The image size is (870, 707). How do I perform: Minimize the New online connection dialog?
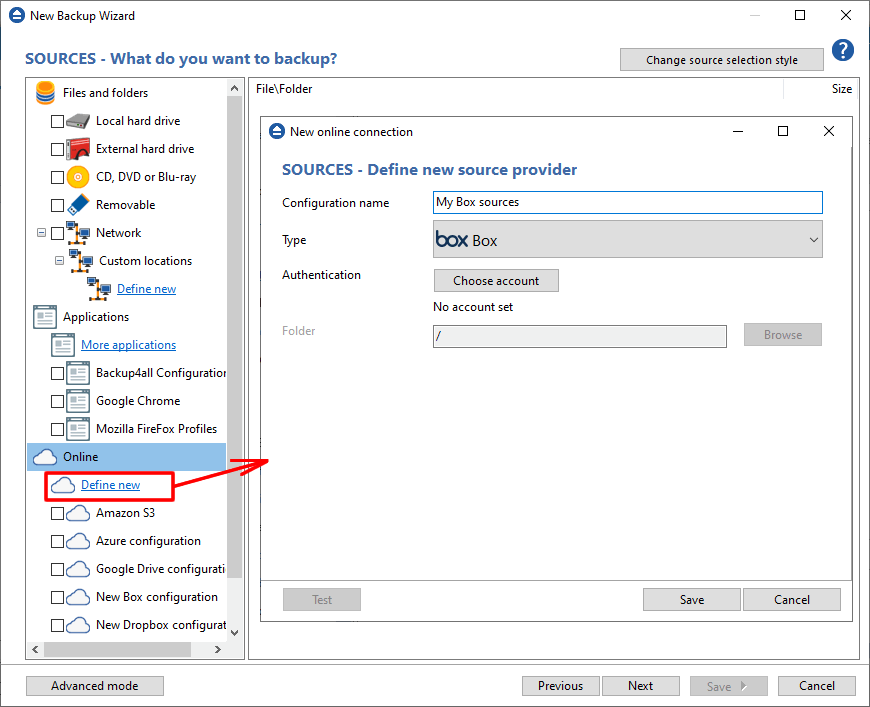point(738,131)
